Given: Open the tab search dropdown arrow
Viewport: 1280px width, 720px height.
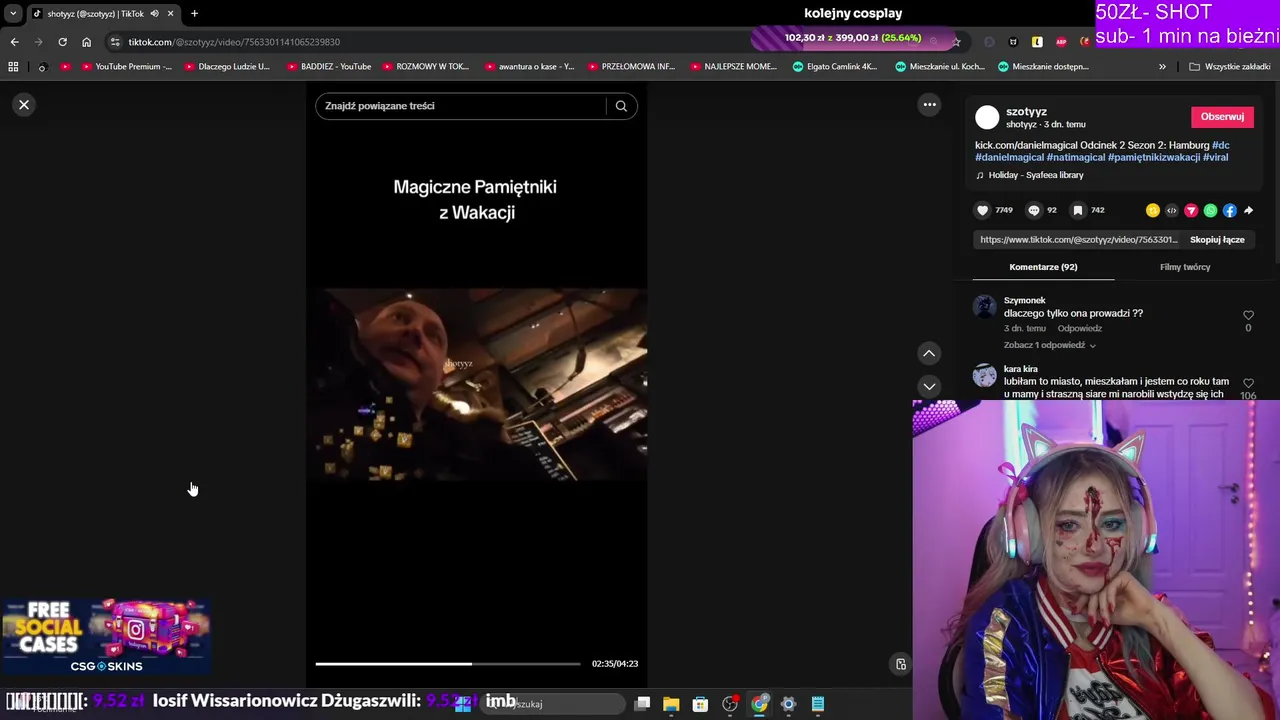Looking at the screenshot, I should click(13, 13).
